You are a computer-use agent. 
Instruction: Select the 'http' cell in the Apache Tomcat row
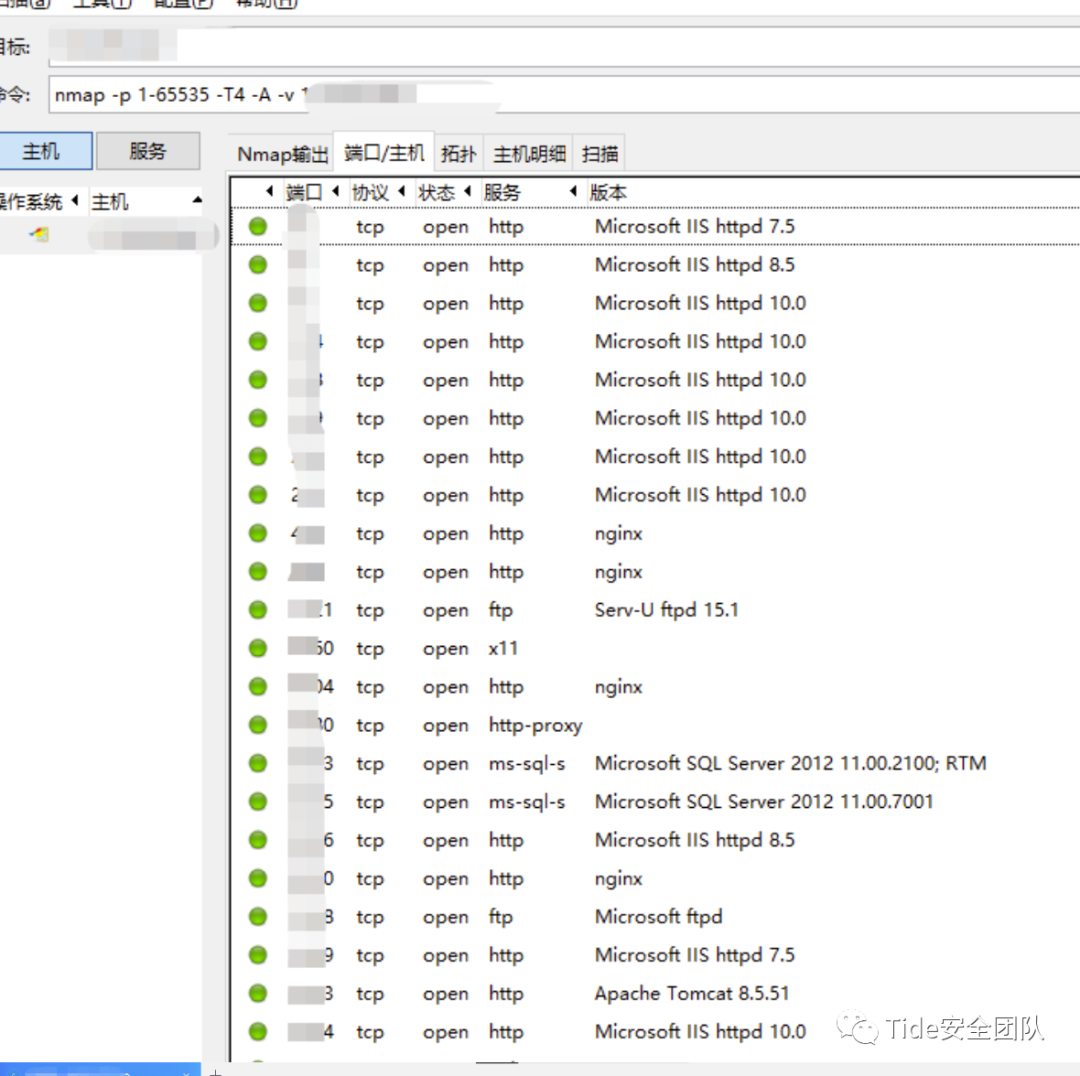pyautogui.click(x=506, y=994)
